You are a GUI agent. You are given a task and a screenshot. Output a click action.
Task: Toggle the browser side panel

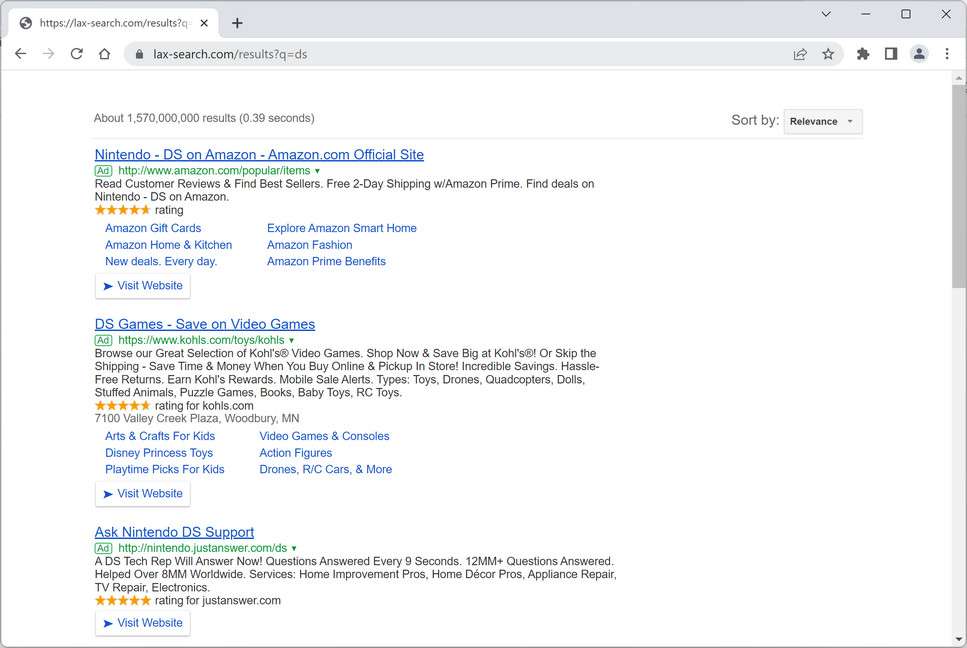[891, 54]
